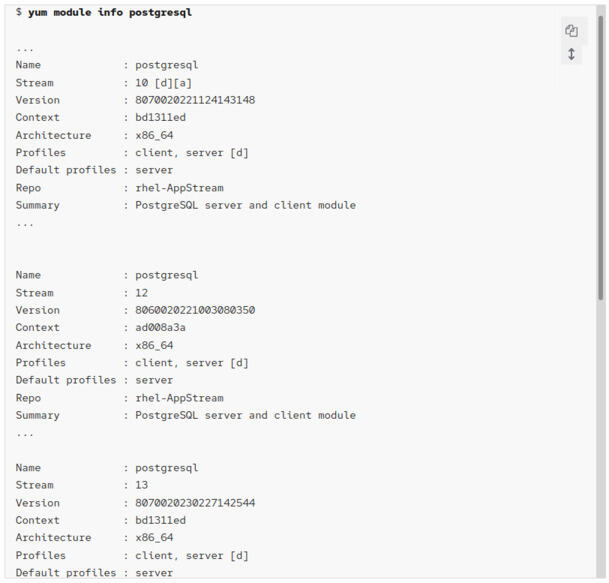
Task: Click the second Summary label
Action: point(38,416)
